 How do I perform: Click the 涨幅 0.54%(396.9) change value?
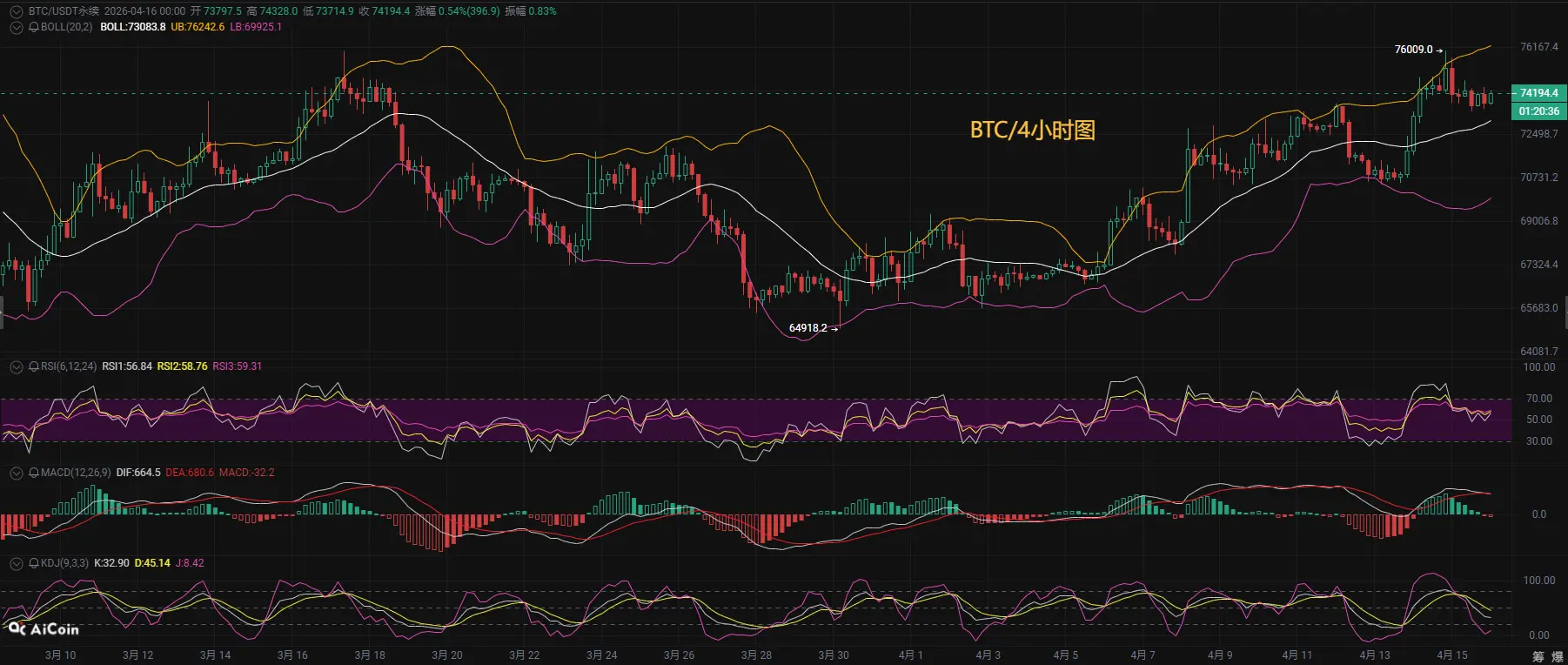pyautogui.click(x=458, y=11)
